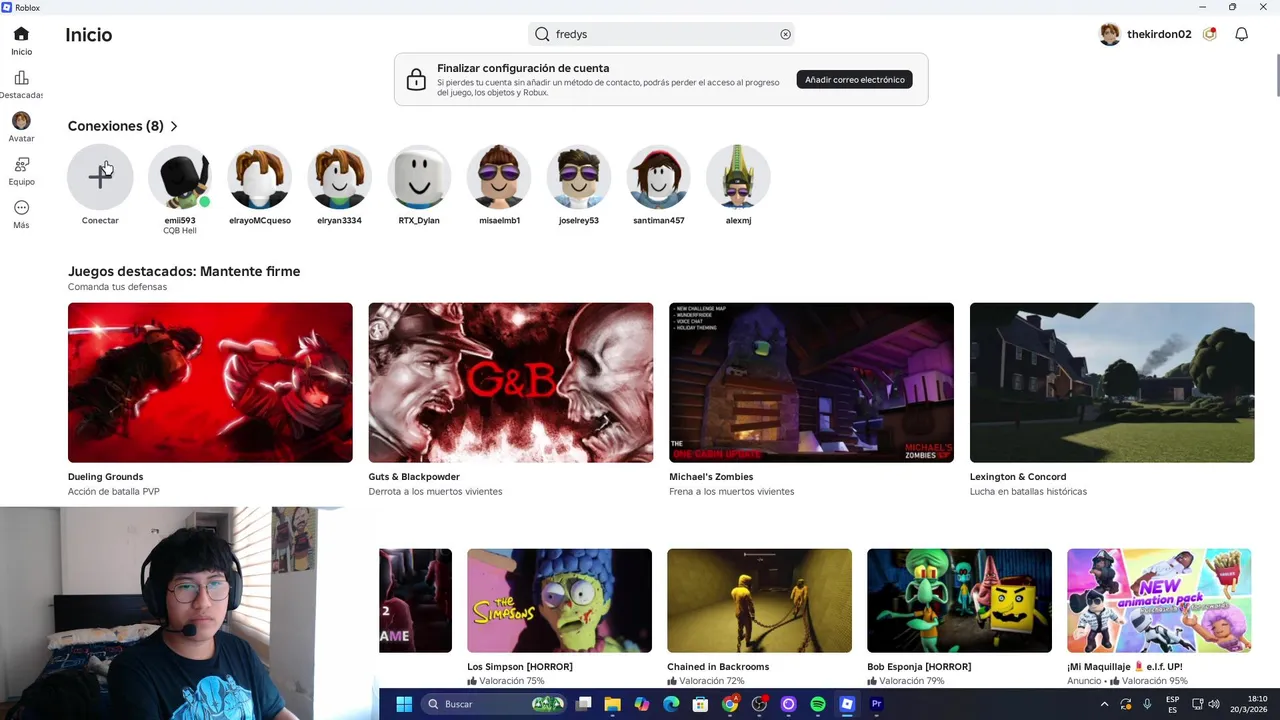Open Google Chrome from the taskbar
Screen dimensions: 1280x720
[730, 704]
